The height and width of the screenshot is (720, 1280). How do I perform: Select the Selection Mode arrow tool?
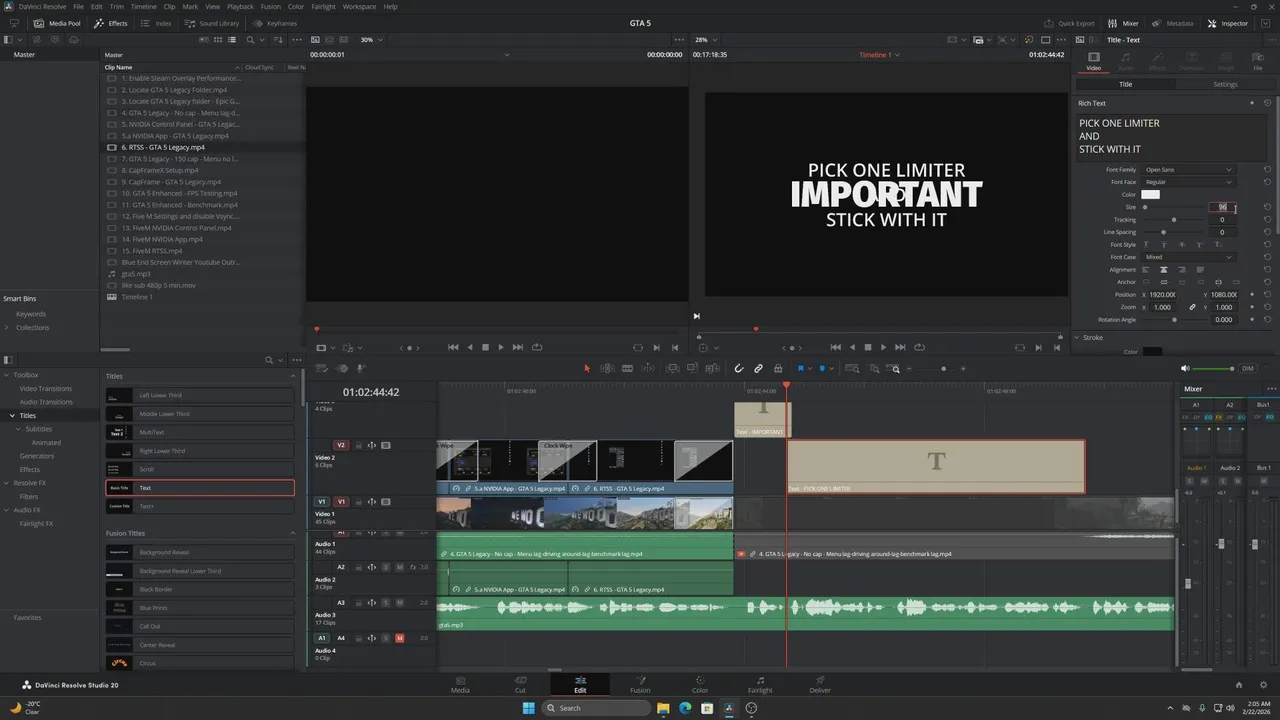[x=587, y=368]
